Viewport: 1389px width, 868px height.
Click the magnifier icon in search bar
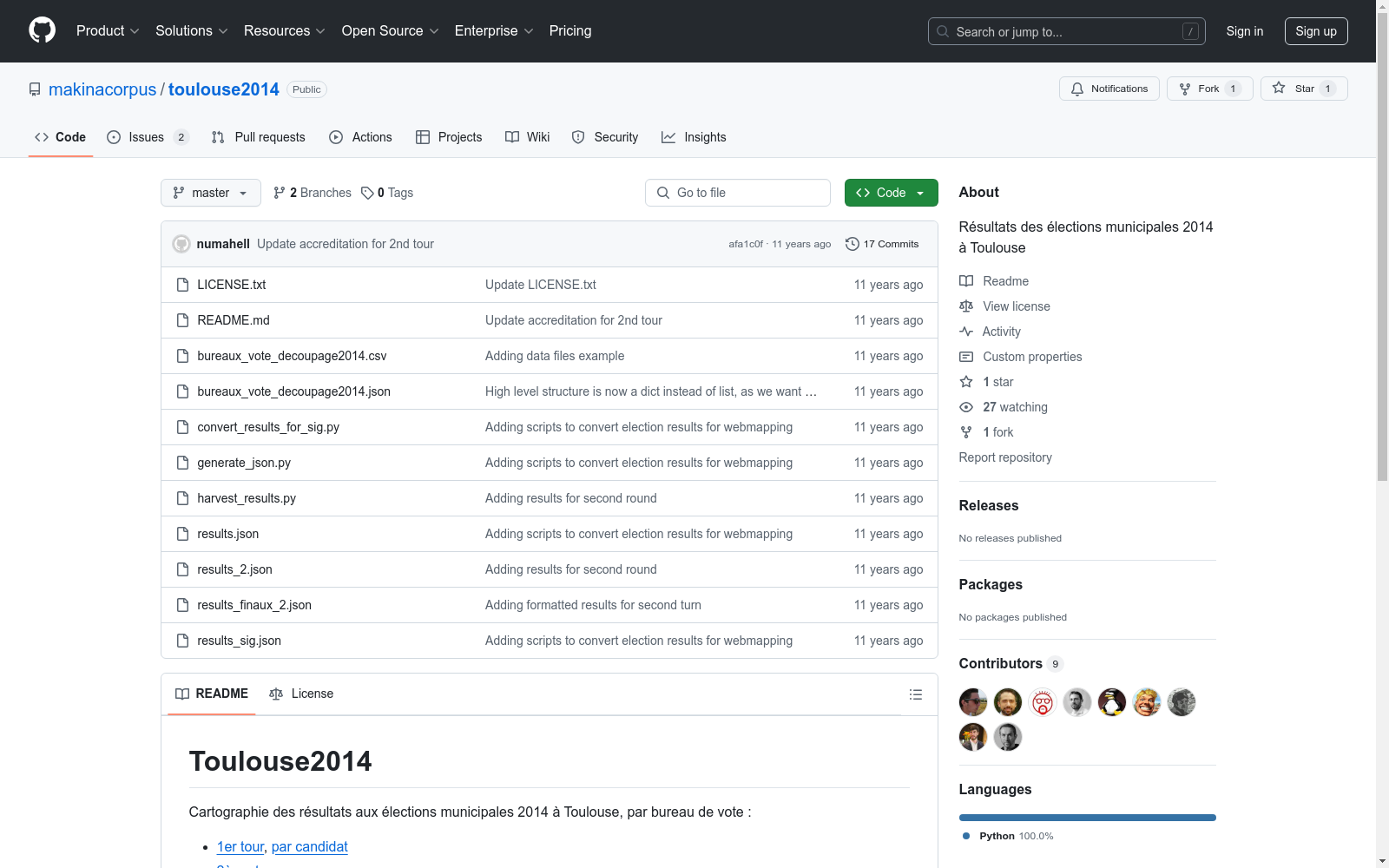pyautogui.click(x=943, y=31)
